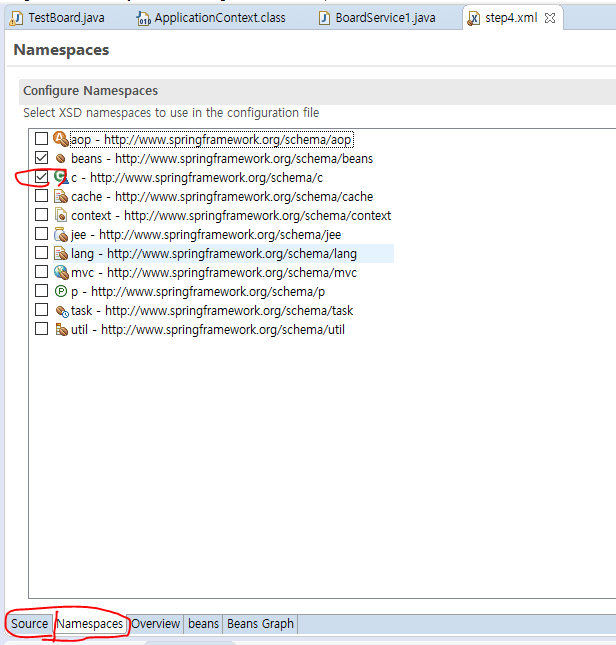Select util schema URL row text
This screenshot has width=616, height=645.
click(208, 329)
